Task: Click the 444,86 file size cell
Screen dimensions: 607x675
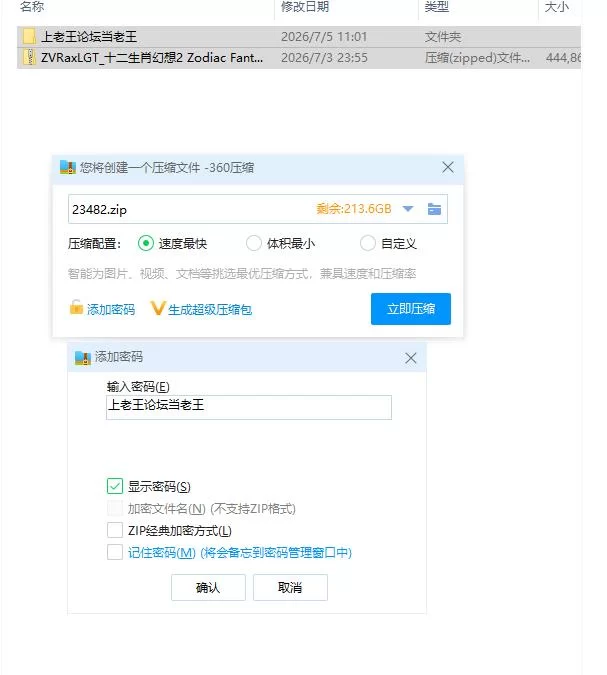Action: point(563,58)
